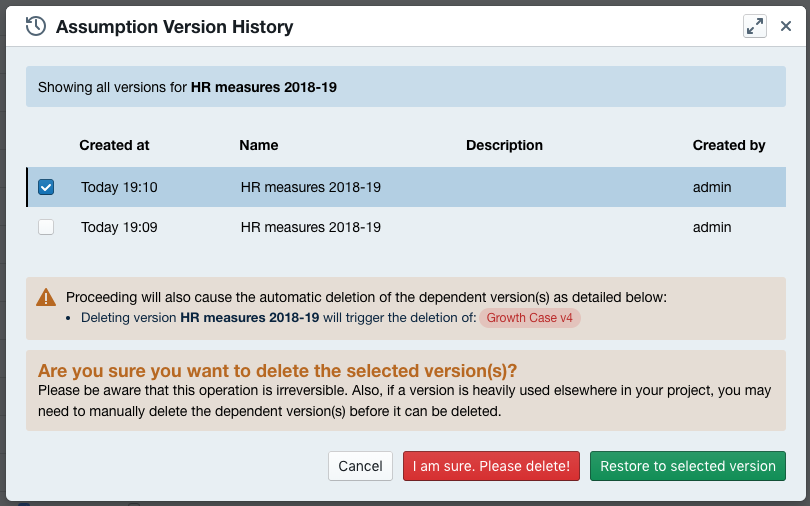Select the HR measures name in 19:10 row
Image resolution: width=810 pixels, height=506 pixels.
click(x=310, y=187)
